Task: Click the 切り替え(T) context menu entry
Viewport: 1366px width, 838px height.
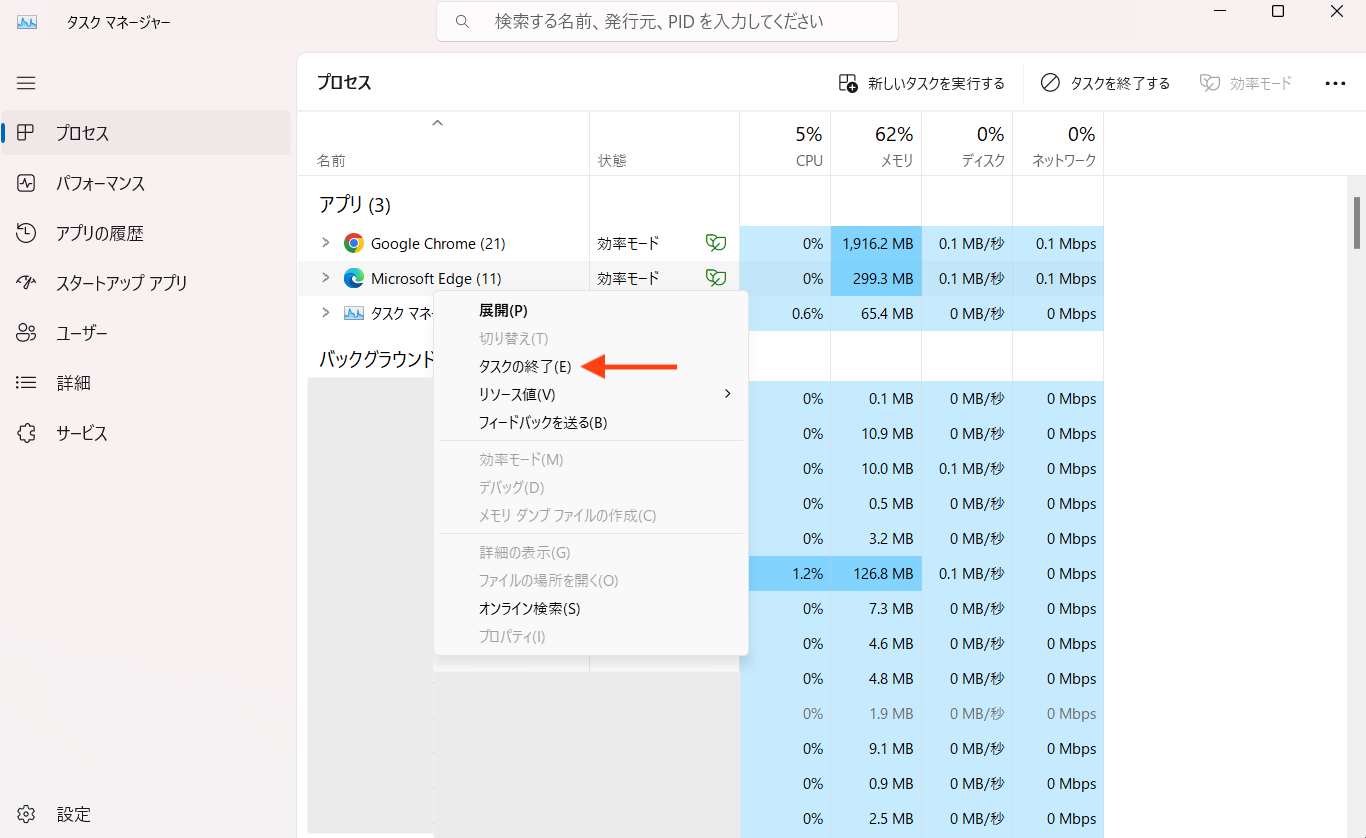Action: 591,338
